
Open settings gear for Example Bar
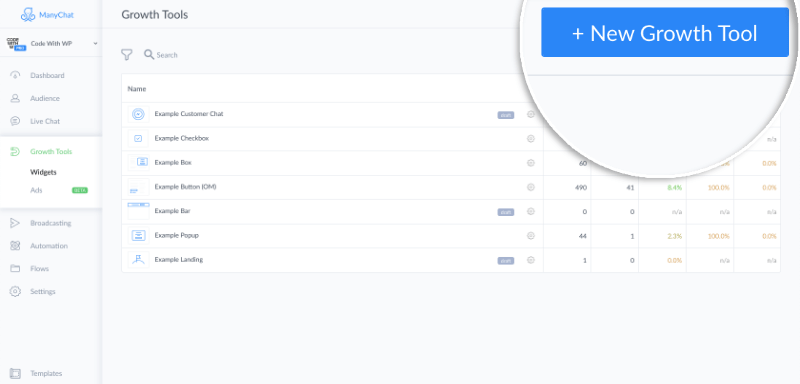pyautogui.click(x=531, y=211)
